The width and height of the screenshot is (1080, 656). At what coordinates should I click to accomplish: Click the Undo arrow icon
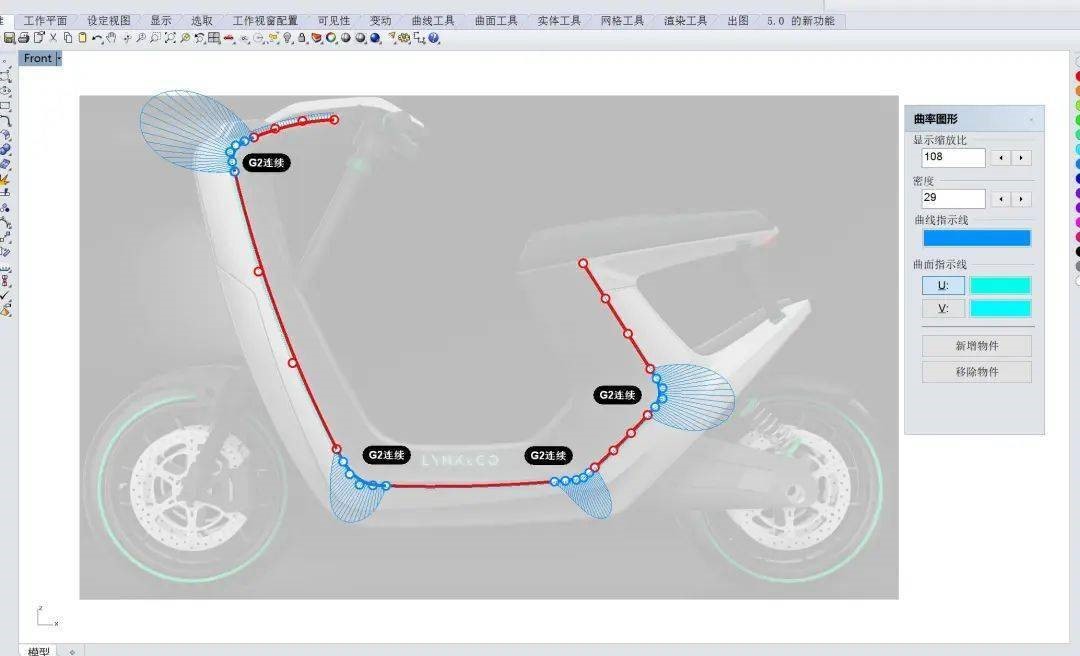click(x=97, y=39)
